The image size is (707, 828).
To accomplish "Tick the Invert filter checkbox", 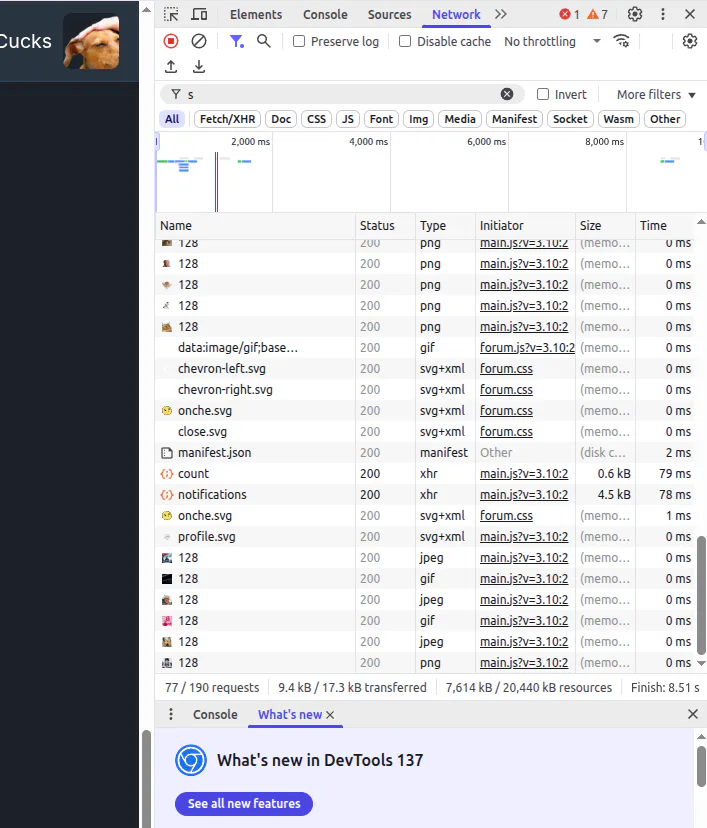I will pyautogui.click(x=543, y=94).
